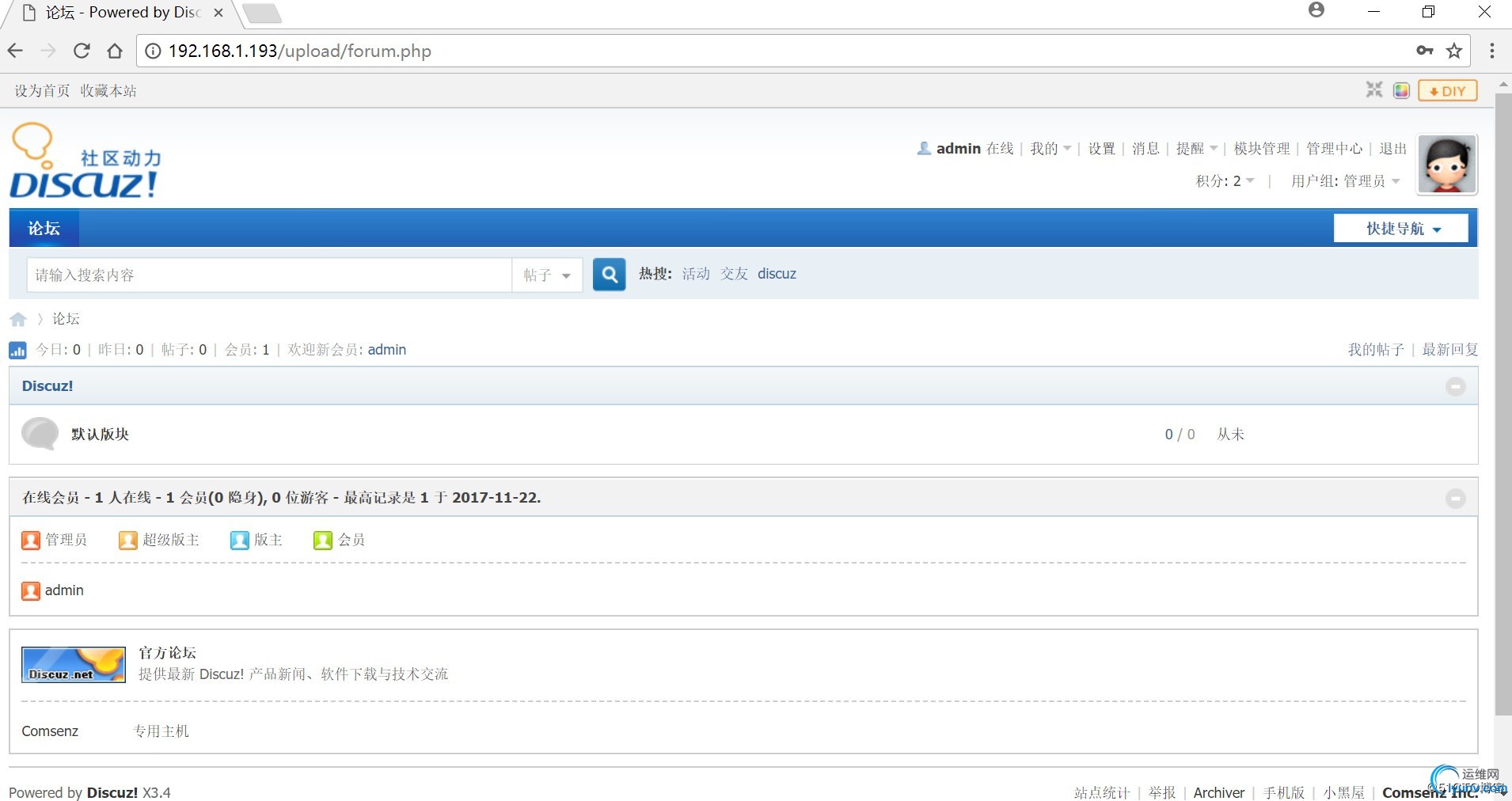Click the site info icon in address bar
Image resolution: width=1512 pixels, height=801 pixels.
[153, 51]
